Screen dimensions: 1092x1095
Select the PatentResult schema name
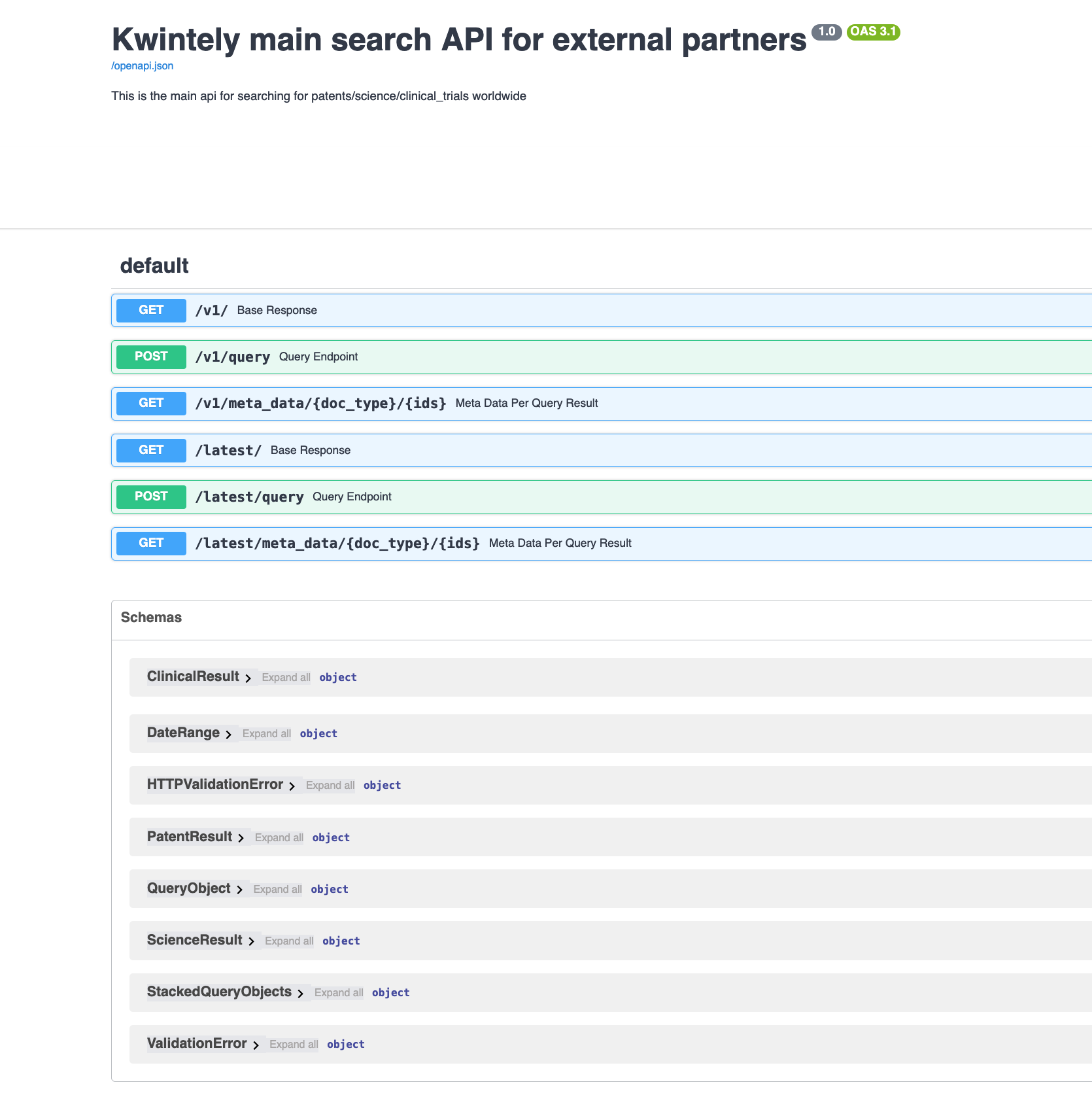pos(190,837)
